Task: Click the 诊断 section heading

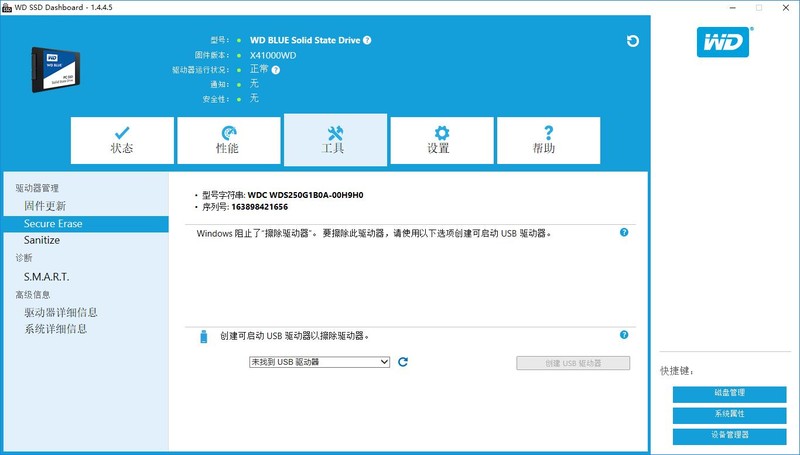Action: pyautogui.click(x=24, y=258)
